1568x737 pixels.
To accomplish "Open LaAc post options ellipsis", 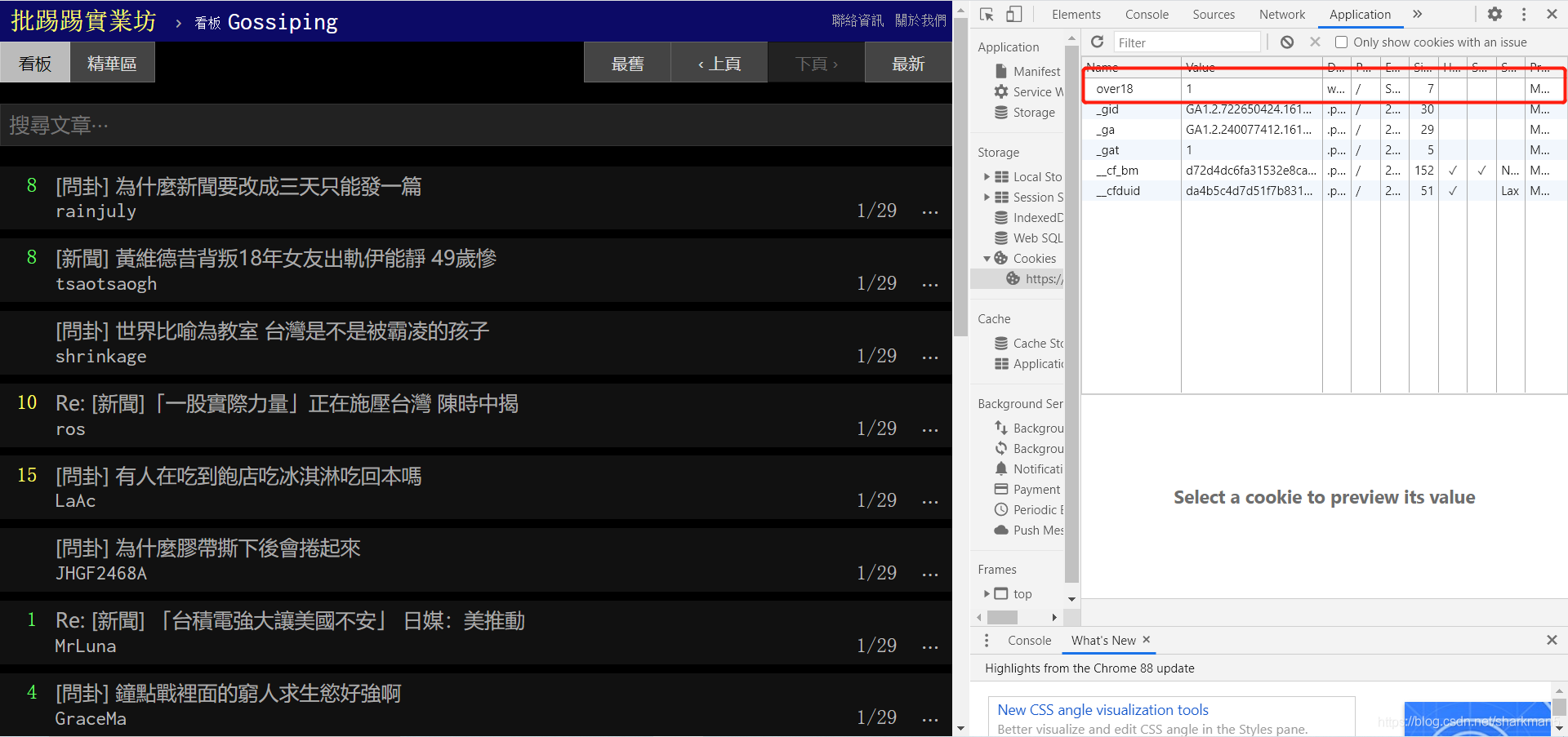I will (929, 502).
